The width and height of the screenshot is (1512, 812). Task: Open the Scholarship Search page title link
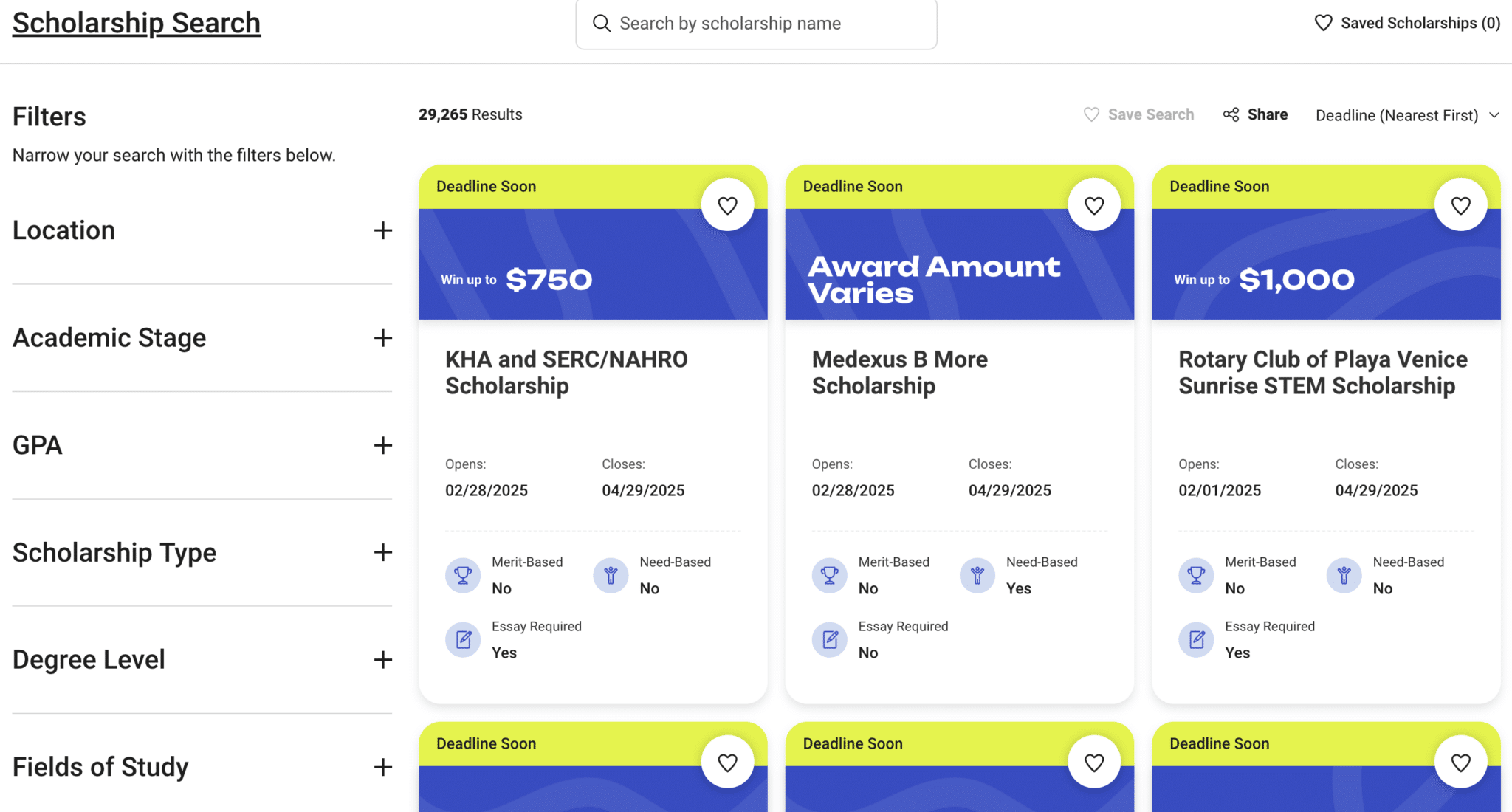point(136,23)
